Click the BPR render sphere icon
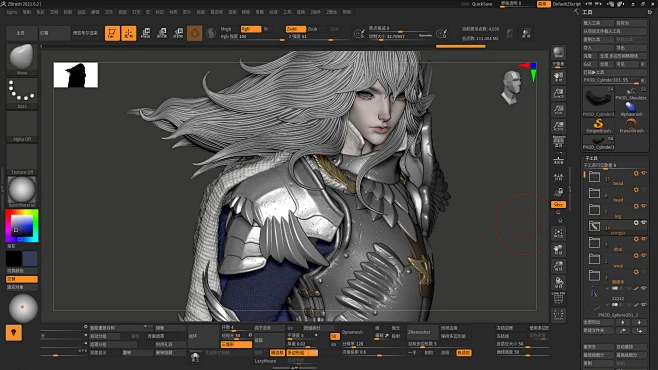Viewport: 658px width, 370px height. 559,52
